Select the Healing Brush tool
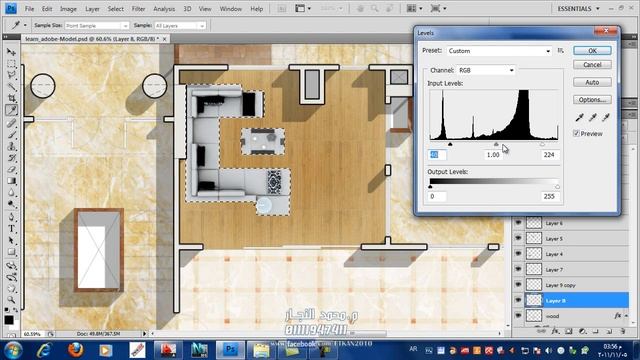The height and width of the screenshot is (360, 640). pos(11,122)
